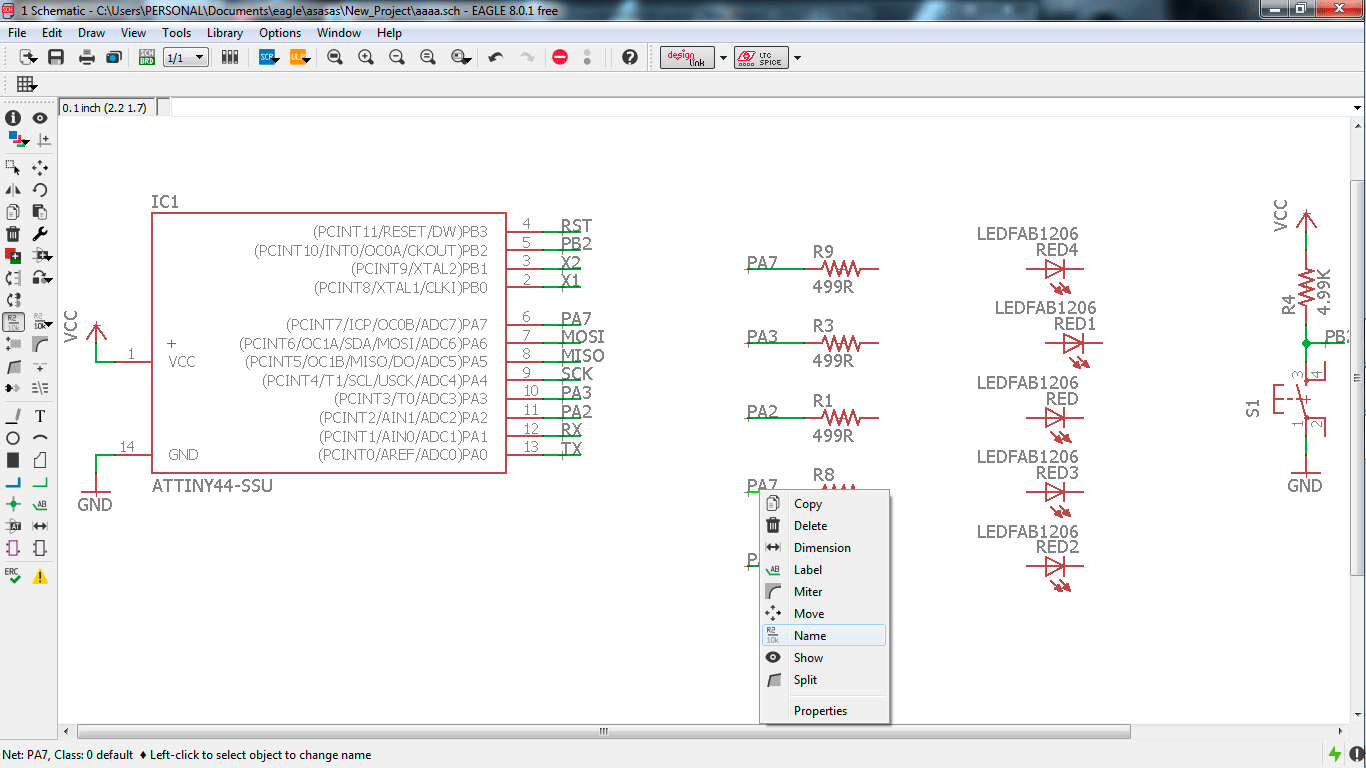Undo the last action
This screenshot has width=1366, height=768.
coord(496,57)
